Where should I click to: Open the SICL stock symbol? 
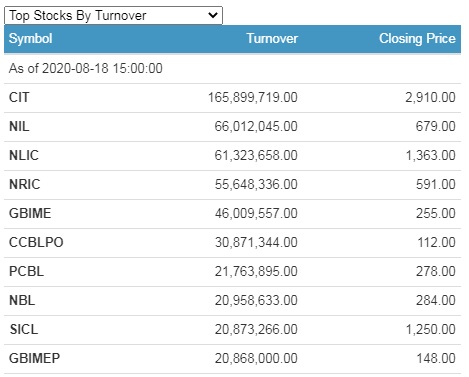(x=24, y=329)
